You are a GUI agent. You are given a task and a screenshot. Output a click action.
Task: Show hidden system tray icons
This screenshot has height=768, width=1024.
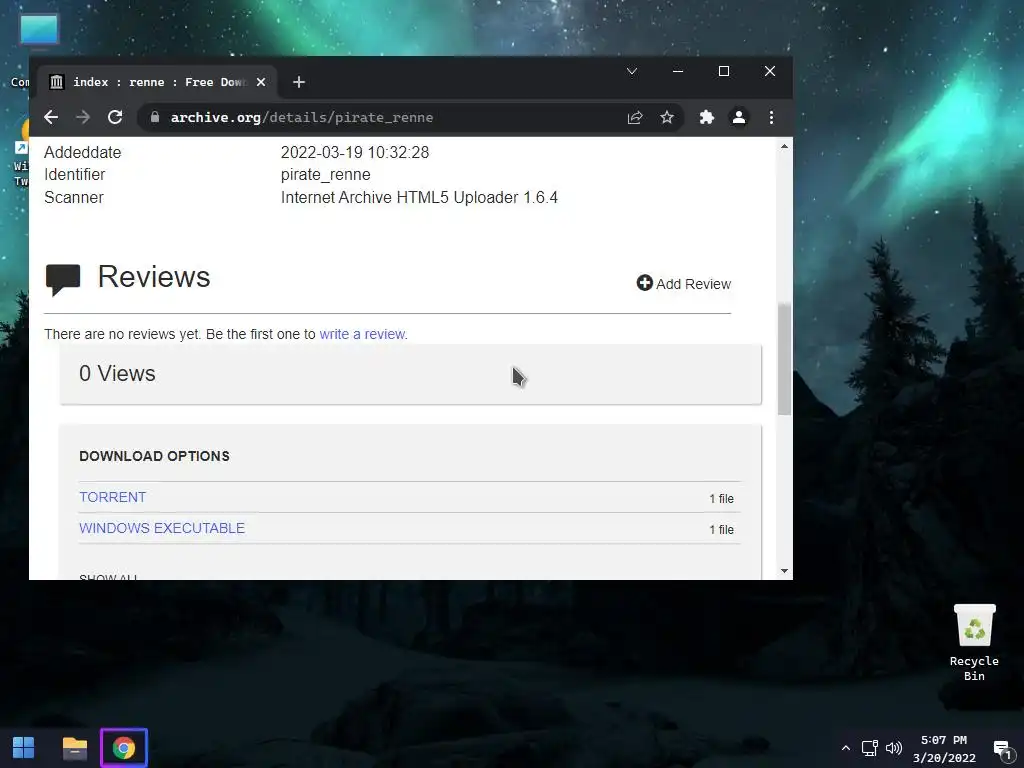point(846,748)
